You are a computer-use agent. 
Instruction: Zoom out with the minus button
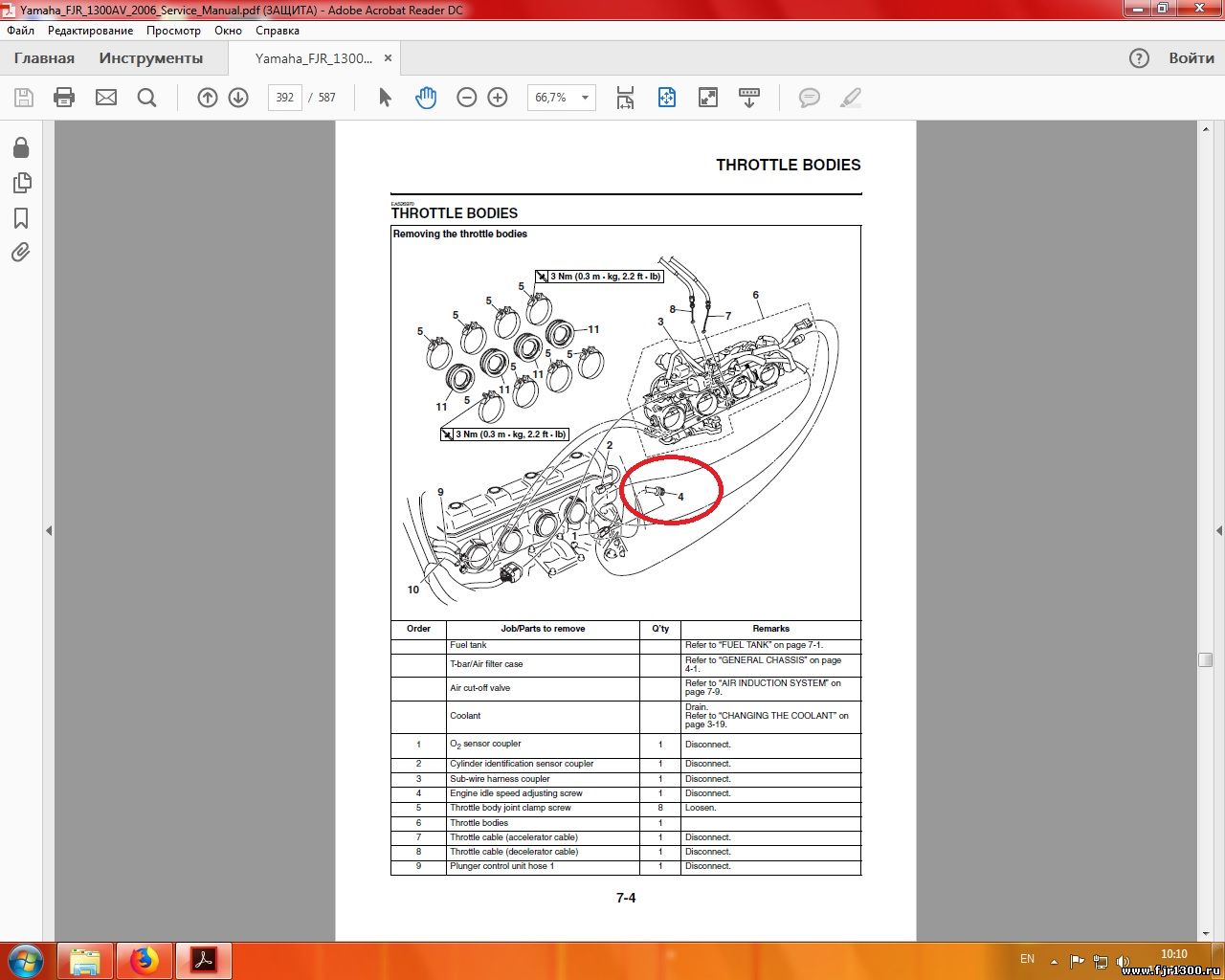(467, 98)
